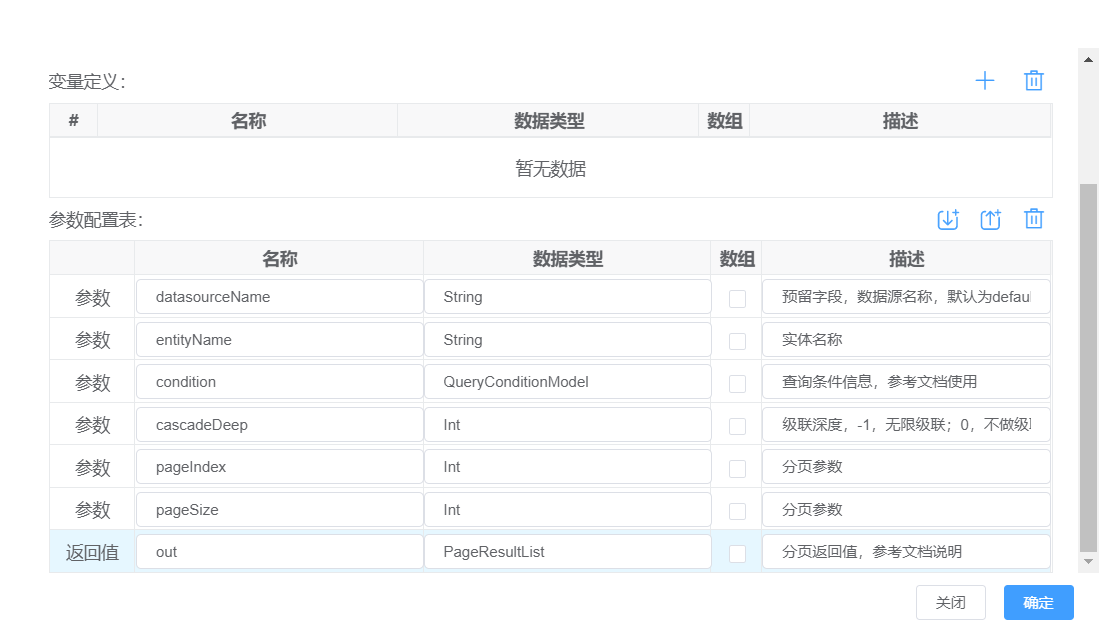The image size is (1119, 644).
Task: Click the add return value icon (up arrow)
Action: tap(990, 219)
